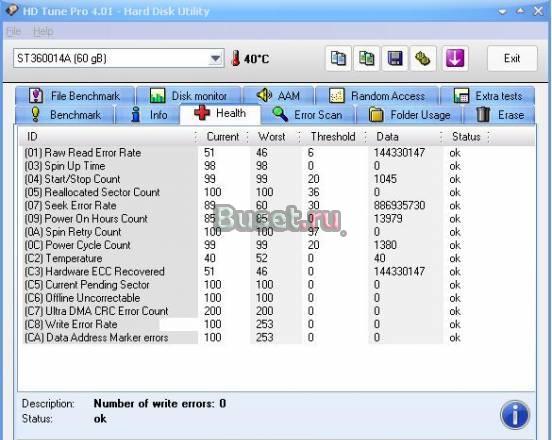The image size is (552, 440).
Task: Switch to the Random Access tab
Action: tap(377, 96)
